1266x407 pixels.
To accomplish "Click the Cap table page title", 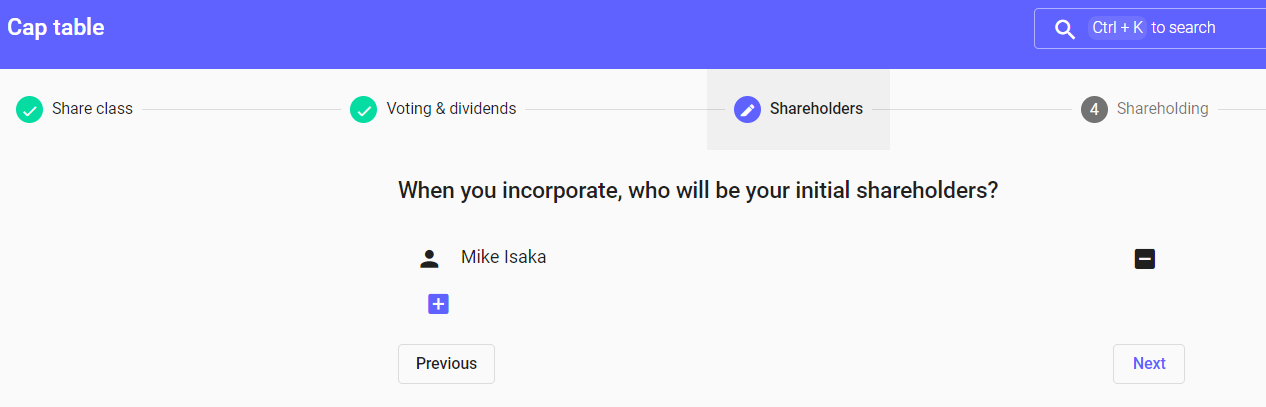I will tap(56, 27).
